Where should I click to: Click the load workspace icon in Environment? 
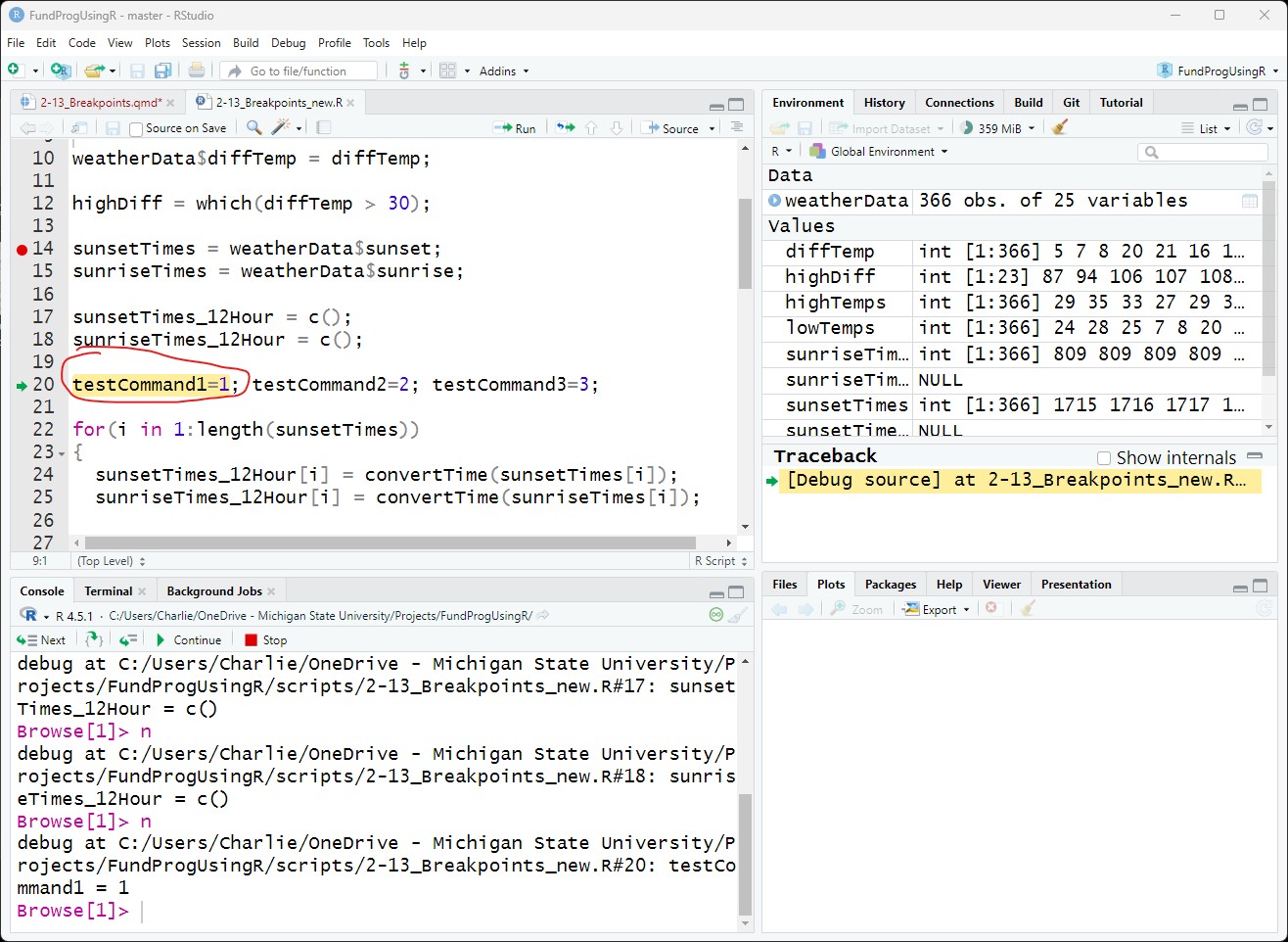779,128
